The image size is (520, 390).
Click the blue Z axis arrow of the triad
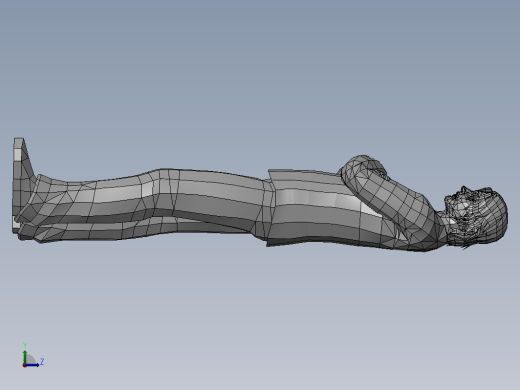(x=32, y=365)
